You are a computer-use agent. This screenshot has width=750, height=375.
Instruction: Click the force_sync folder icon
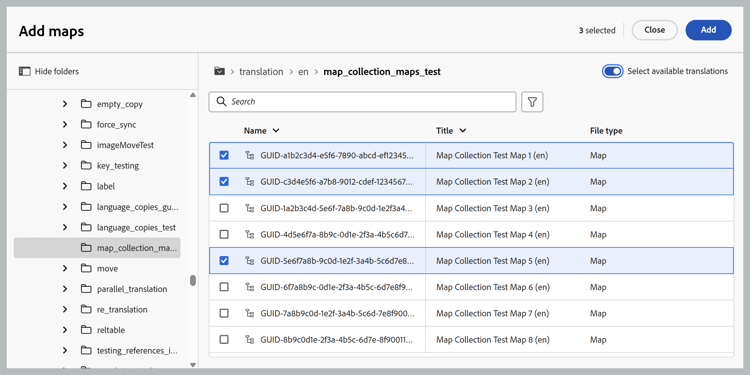[x=86, y=124]
